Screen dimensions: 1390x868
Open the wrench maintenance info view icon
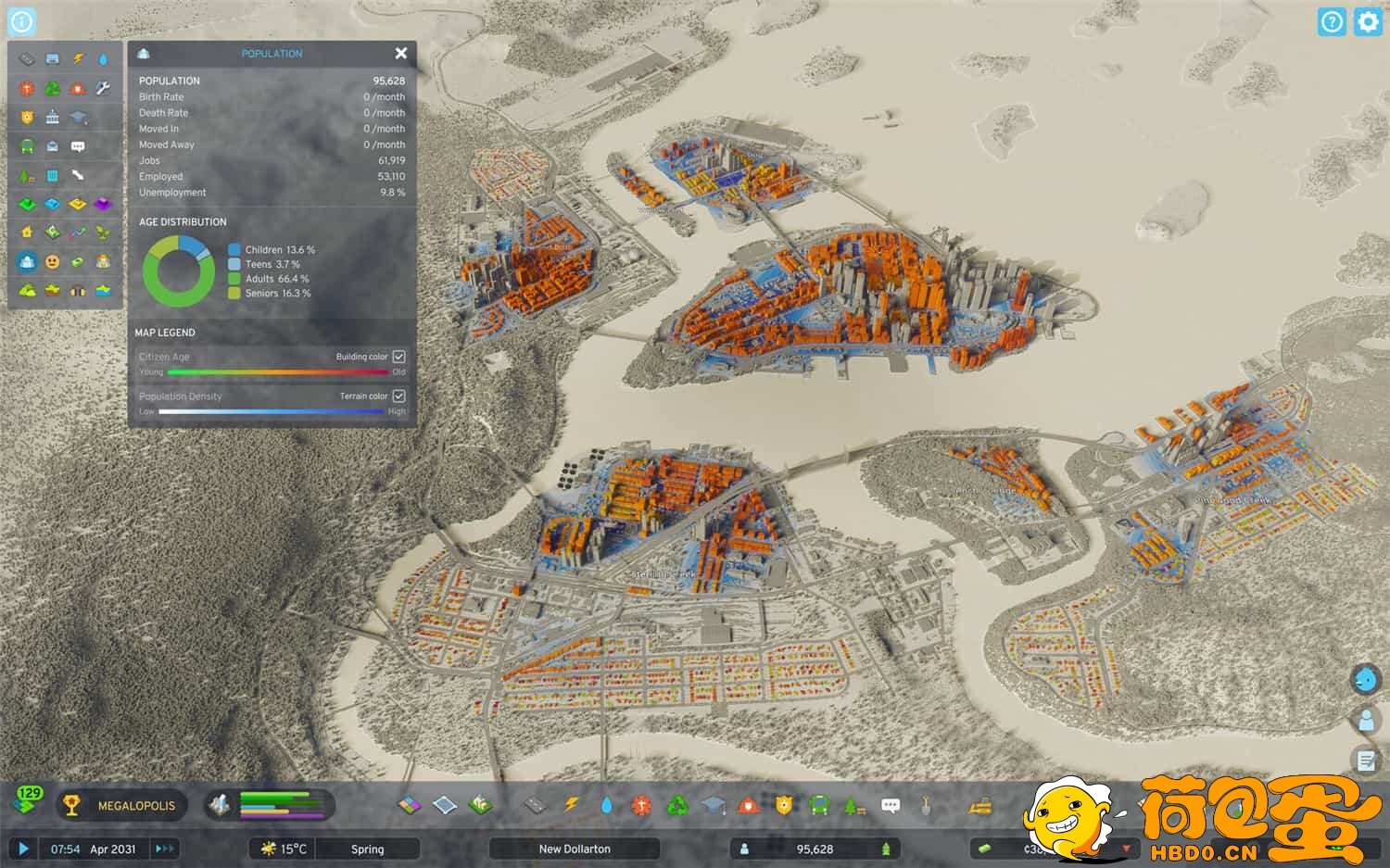click(103, 89)
